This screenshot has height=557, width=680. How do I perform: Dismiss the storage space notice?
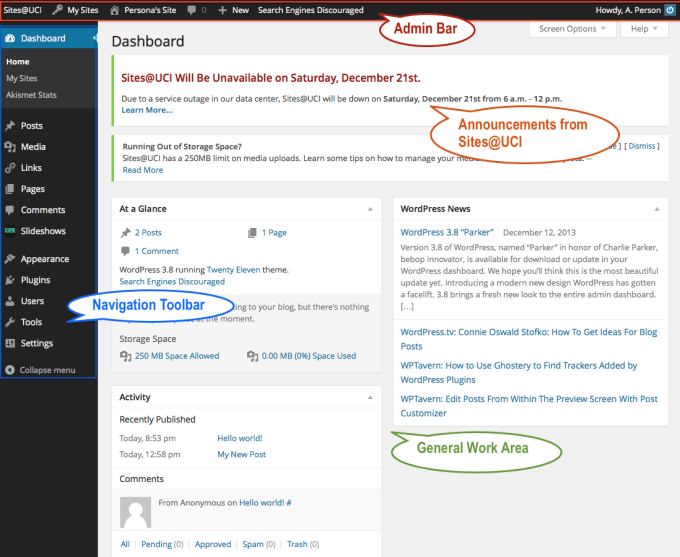[x=642, y=146]
